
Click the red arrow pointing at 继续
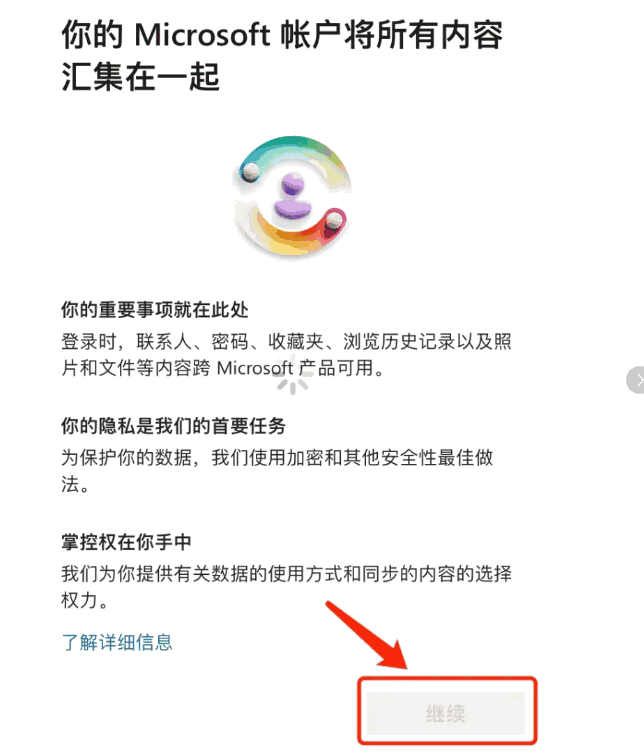click(368, 635)
